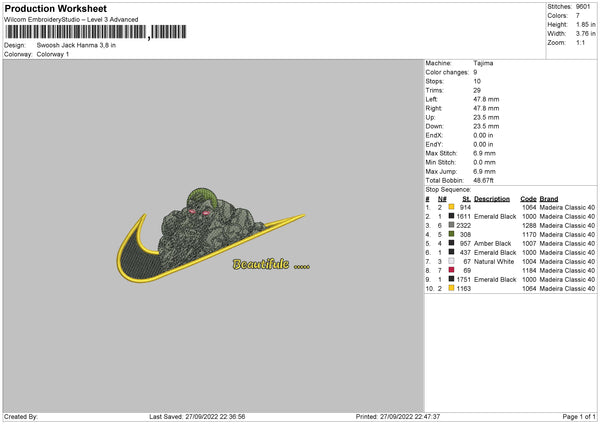Screen dimensions: 600x424
Task: Click the design name 'Swoosh Jack Hanma 3,8 in'
Action: (x=76, y=45)
